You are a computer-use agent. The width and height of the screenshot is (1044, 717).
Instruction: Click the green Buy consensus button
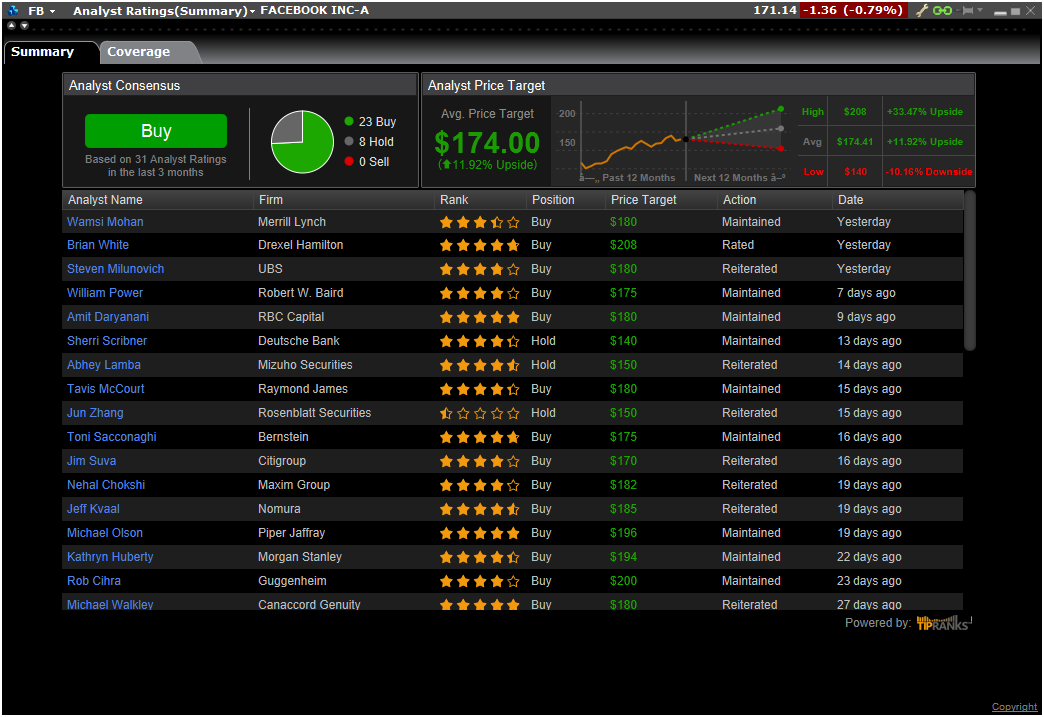(156, 131)
